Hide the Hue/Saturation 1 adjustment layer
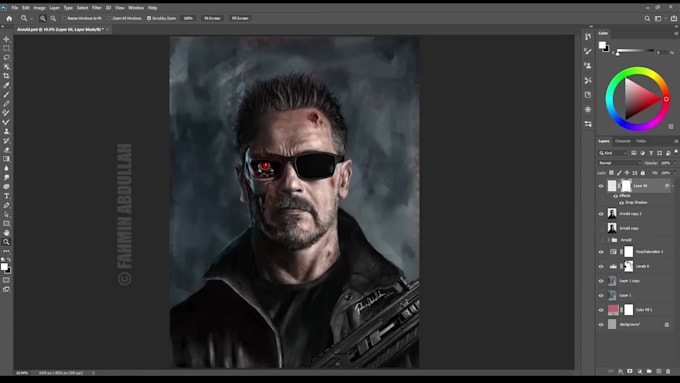This screenshot has height=383, width=680. click(601, 252)
